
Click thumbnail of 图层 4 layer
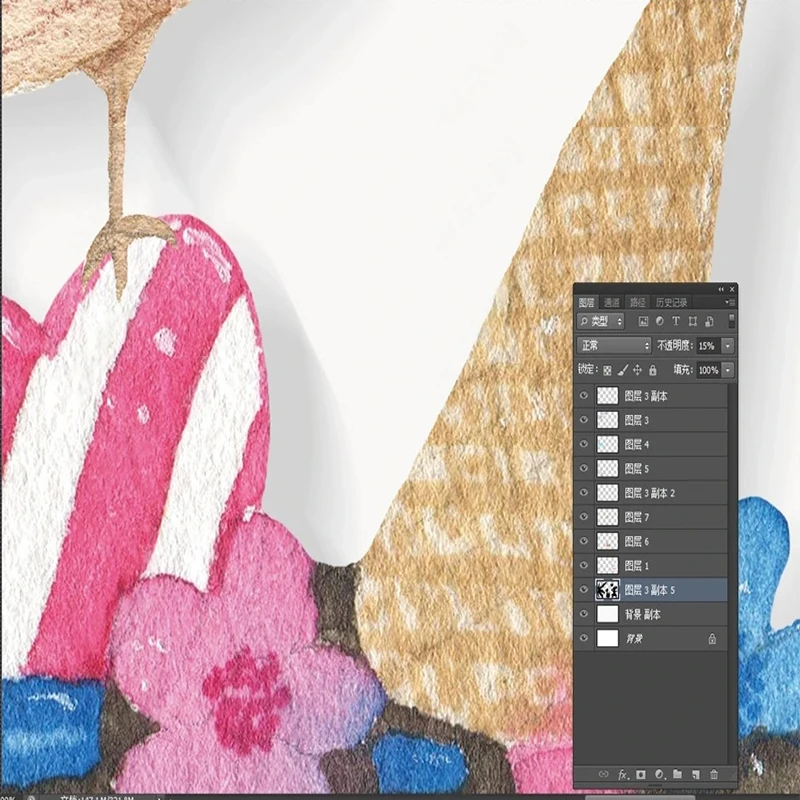[x=607, y=444]
